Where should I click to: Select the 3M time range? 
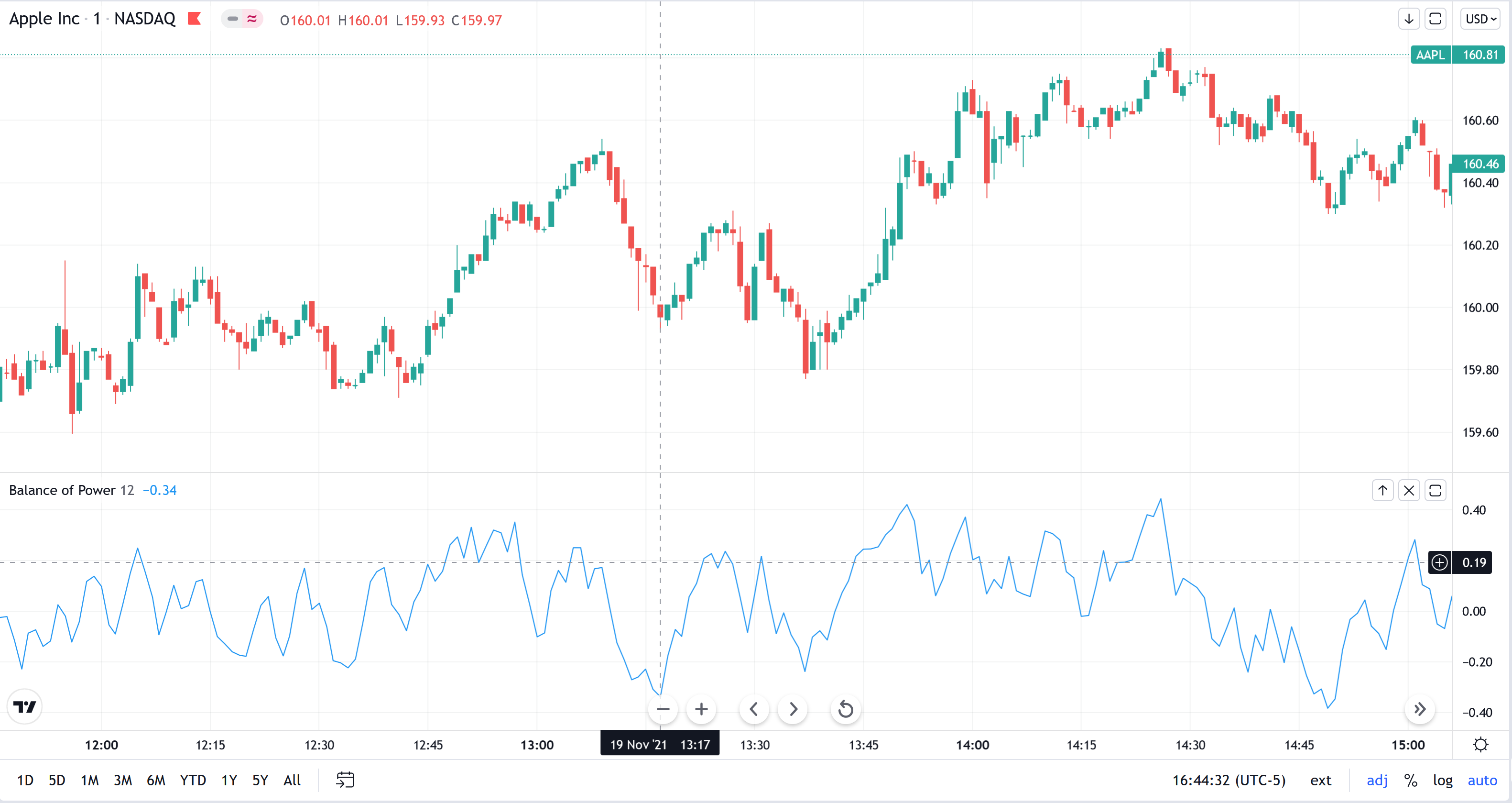coord(123,780)
